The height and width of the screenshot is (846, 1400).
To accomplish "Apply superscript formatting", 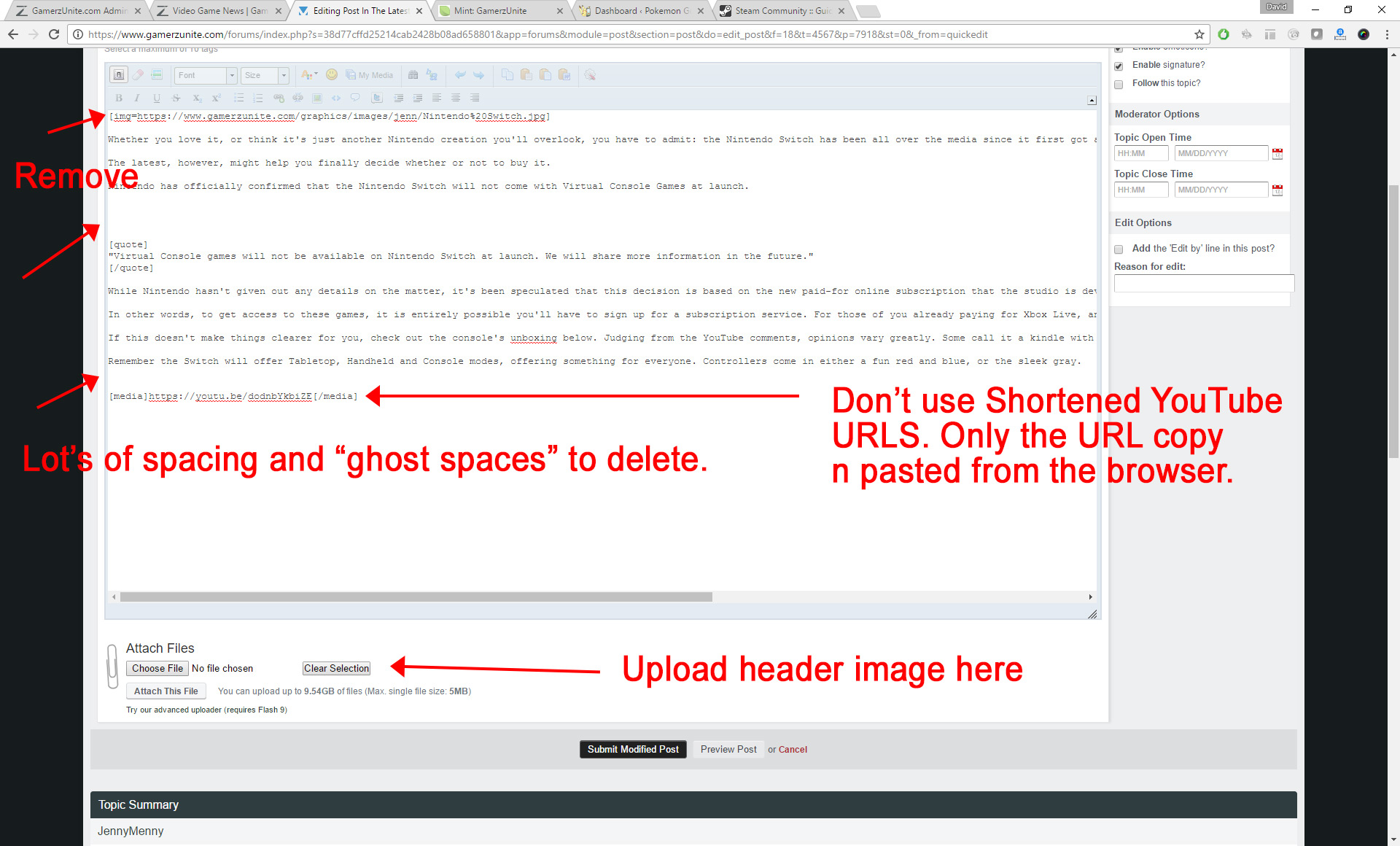I will [x=216, y=98].
